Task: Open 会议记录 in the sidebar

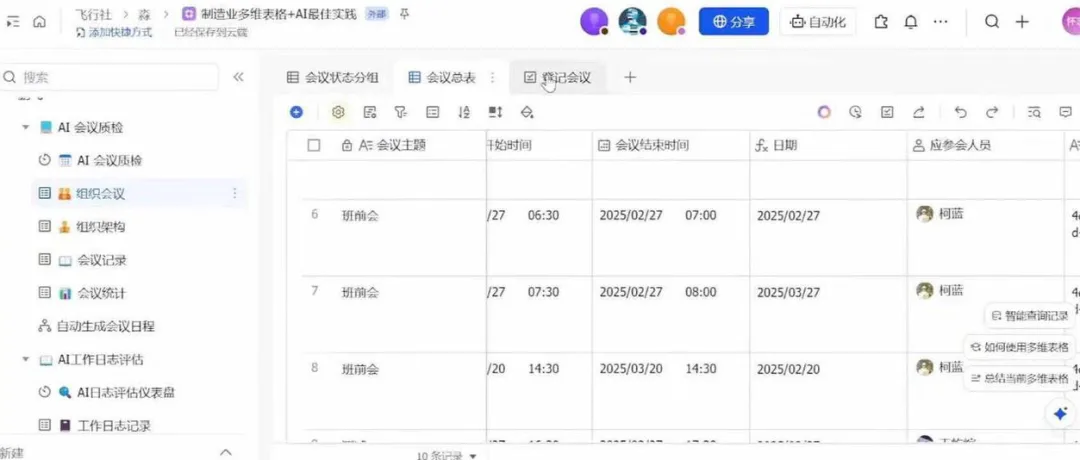Action: click(101, 260)
